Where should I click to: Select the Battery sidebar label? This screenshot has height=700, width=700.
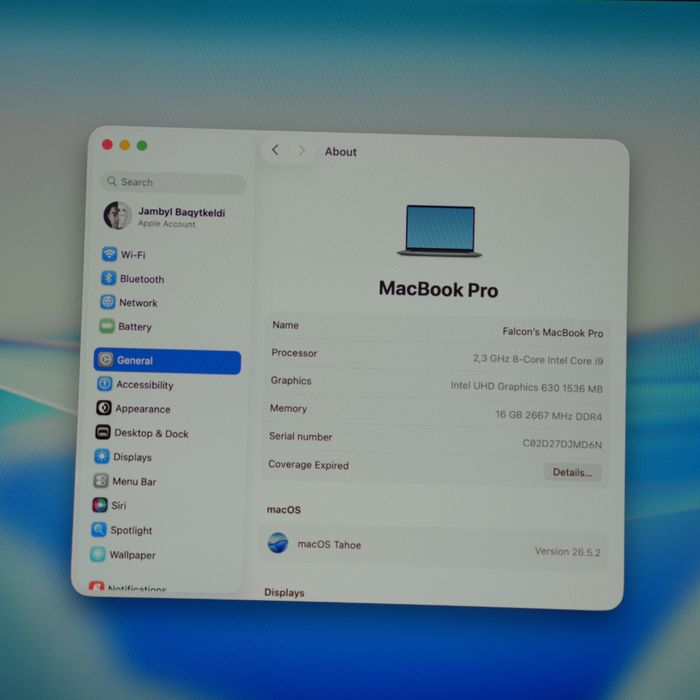pos(135,327)
